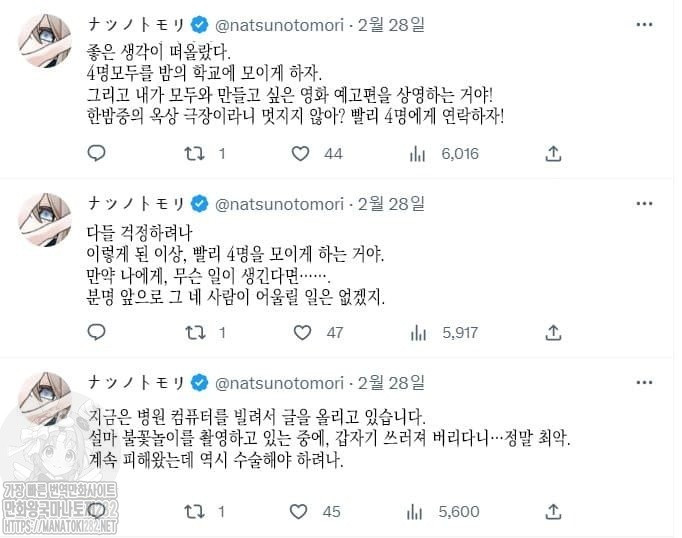Retweet the third tweet
The image size is (682, 538).
pos(196,510)
